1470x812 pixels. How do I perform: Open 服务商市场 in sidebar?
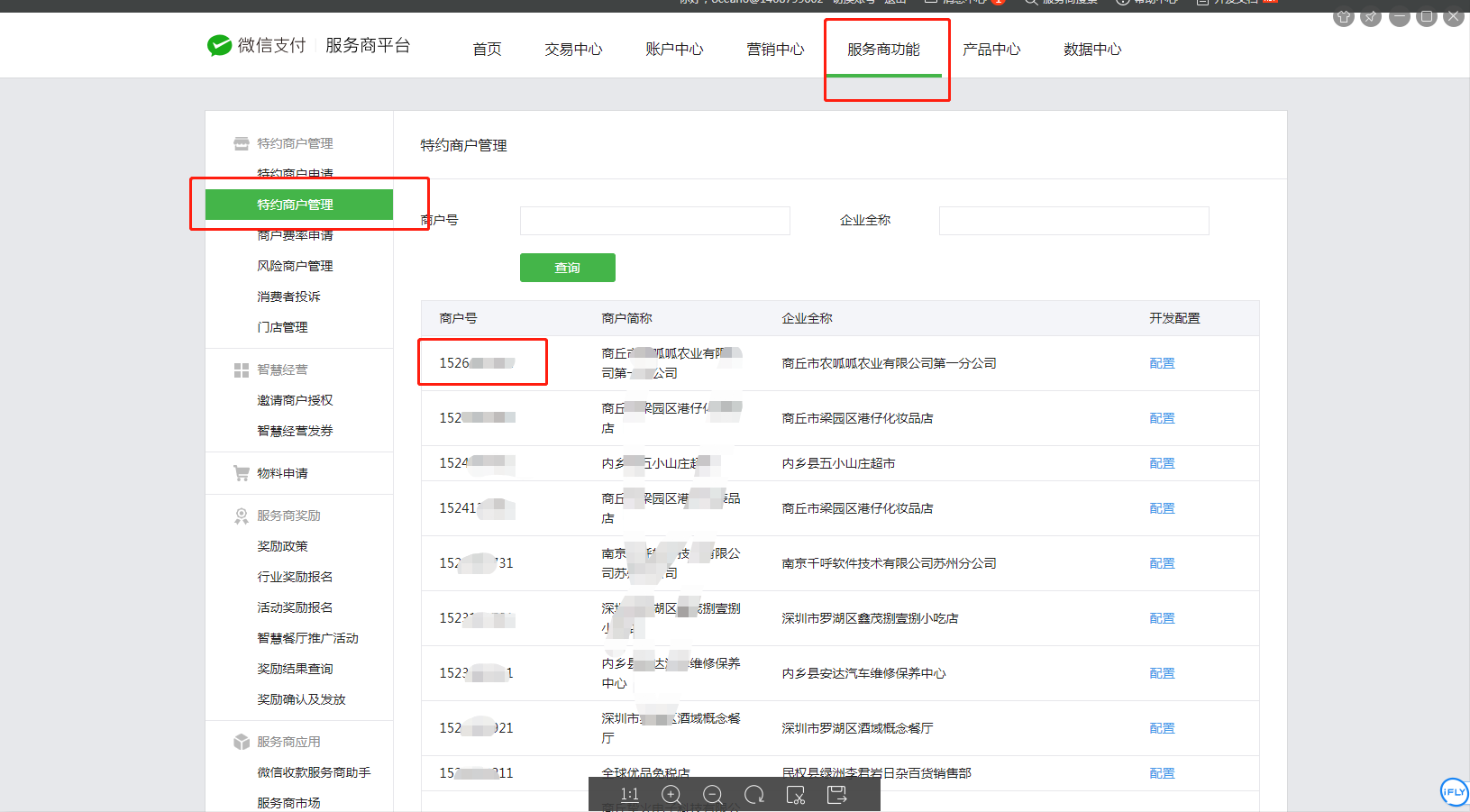(288, 803)
